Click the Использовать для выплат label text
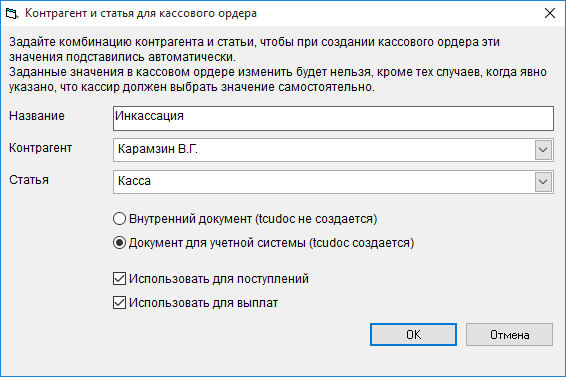 204,303
